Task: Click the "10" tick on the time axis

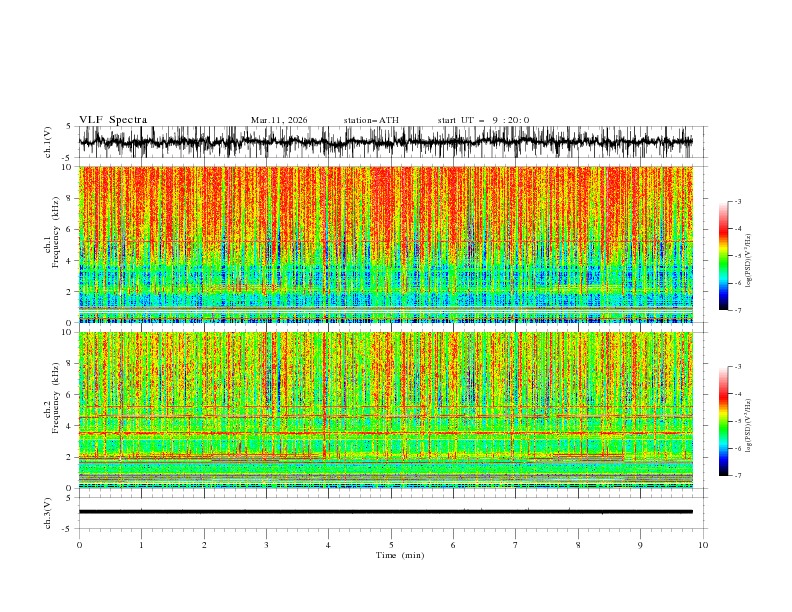Action: point(703,545)
